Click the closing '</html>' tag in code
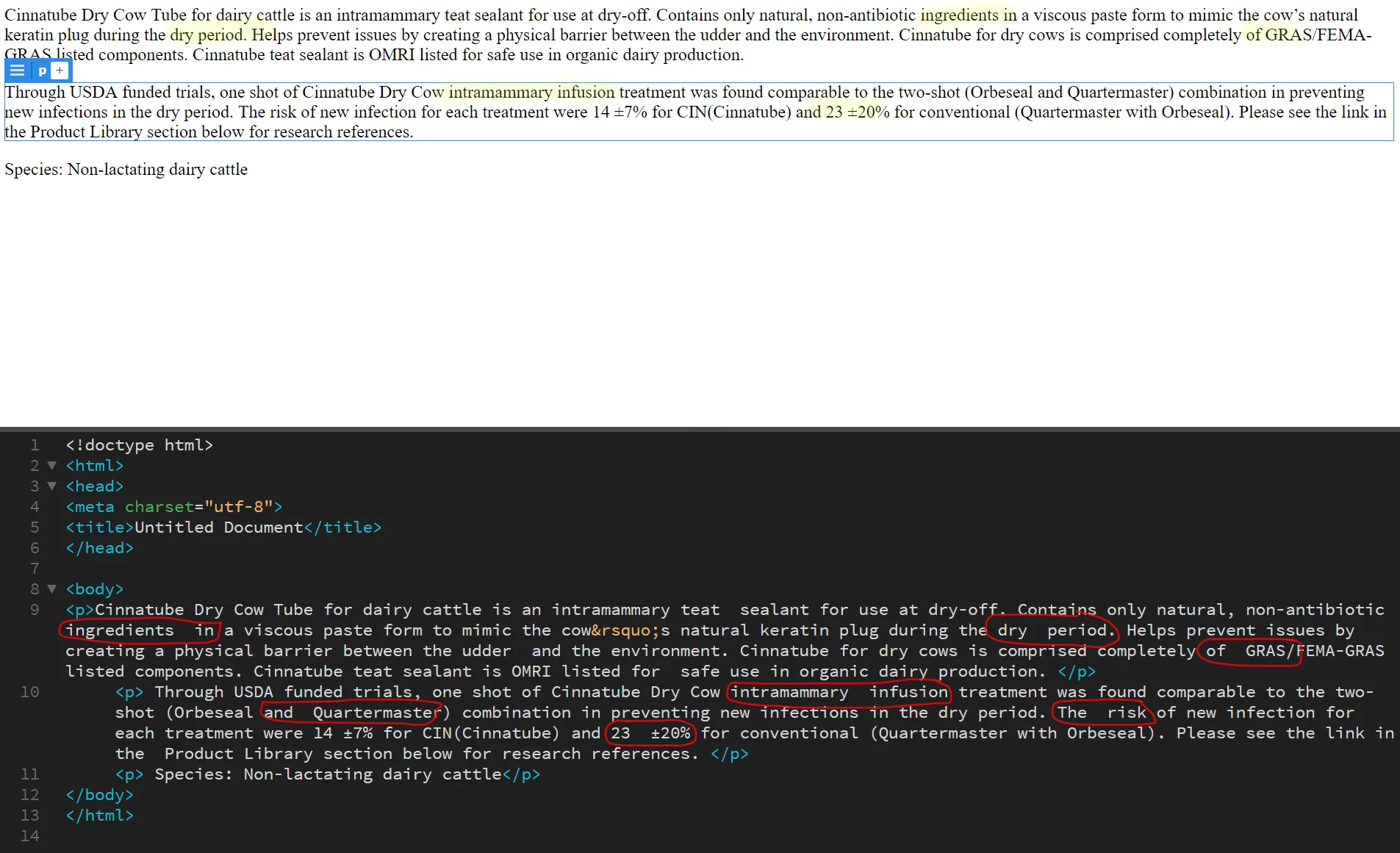The image size is (1400, 853). (x=100, y=815)
